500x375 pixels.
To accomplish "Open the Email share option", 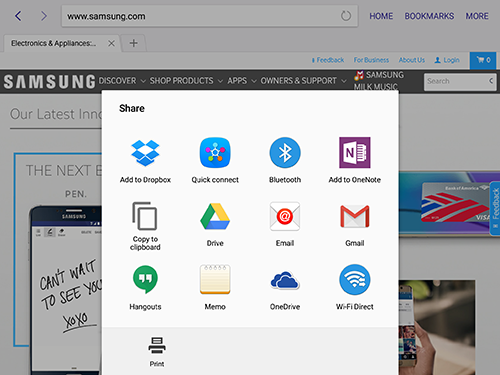I will 285,216.
